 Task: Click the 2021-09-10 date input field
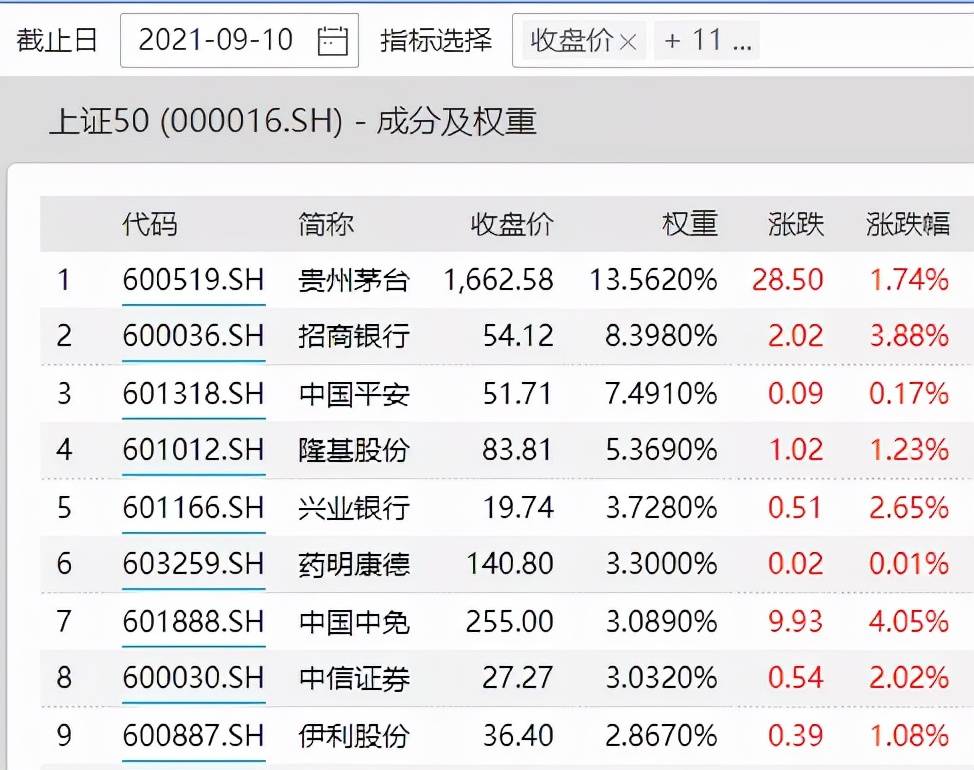[x=239, y=40]
